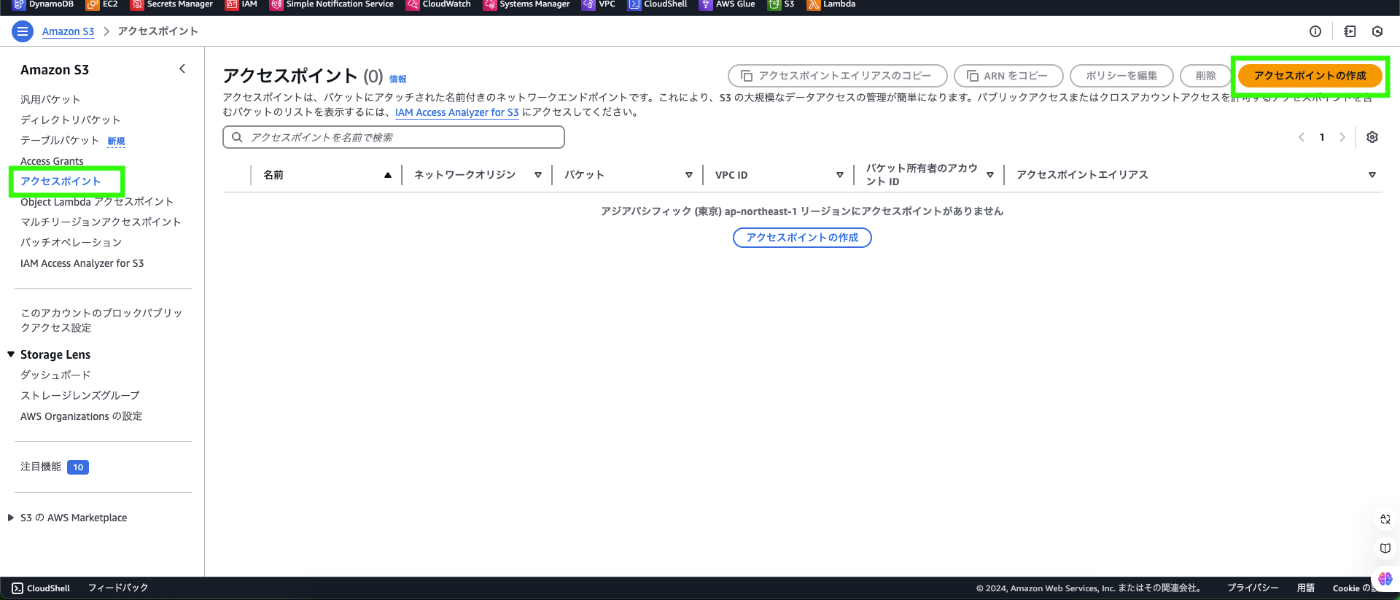Image resolution: width=1400 pixels, height=600 pixels.
Task: Click アクセスポイントエイリアスのコピー button
Action: (836, 76)
